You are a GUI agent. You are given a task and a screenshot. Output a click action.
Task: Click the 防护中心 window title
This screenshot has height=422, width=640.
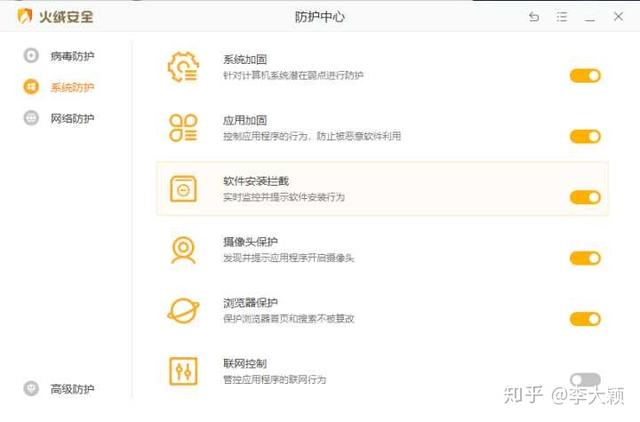coord(320,17)
